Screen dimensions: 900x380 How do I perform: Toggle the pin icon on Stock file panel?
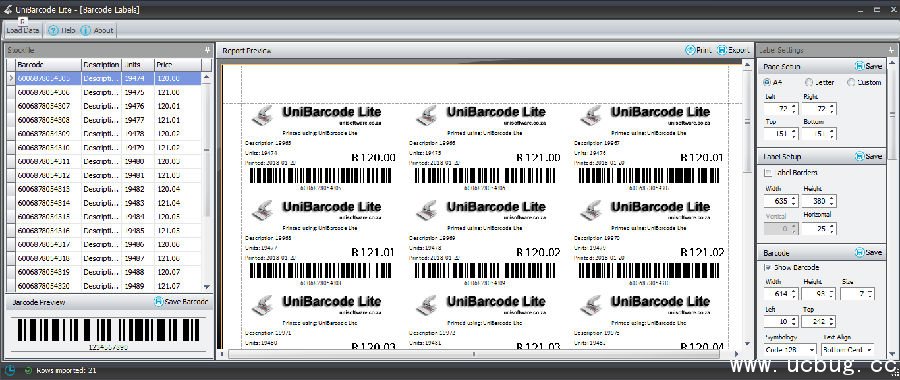pos(207,50)
